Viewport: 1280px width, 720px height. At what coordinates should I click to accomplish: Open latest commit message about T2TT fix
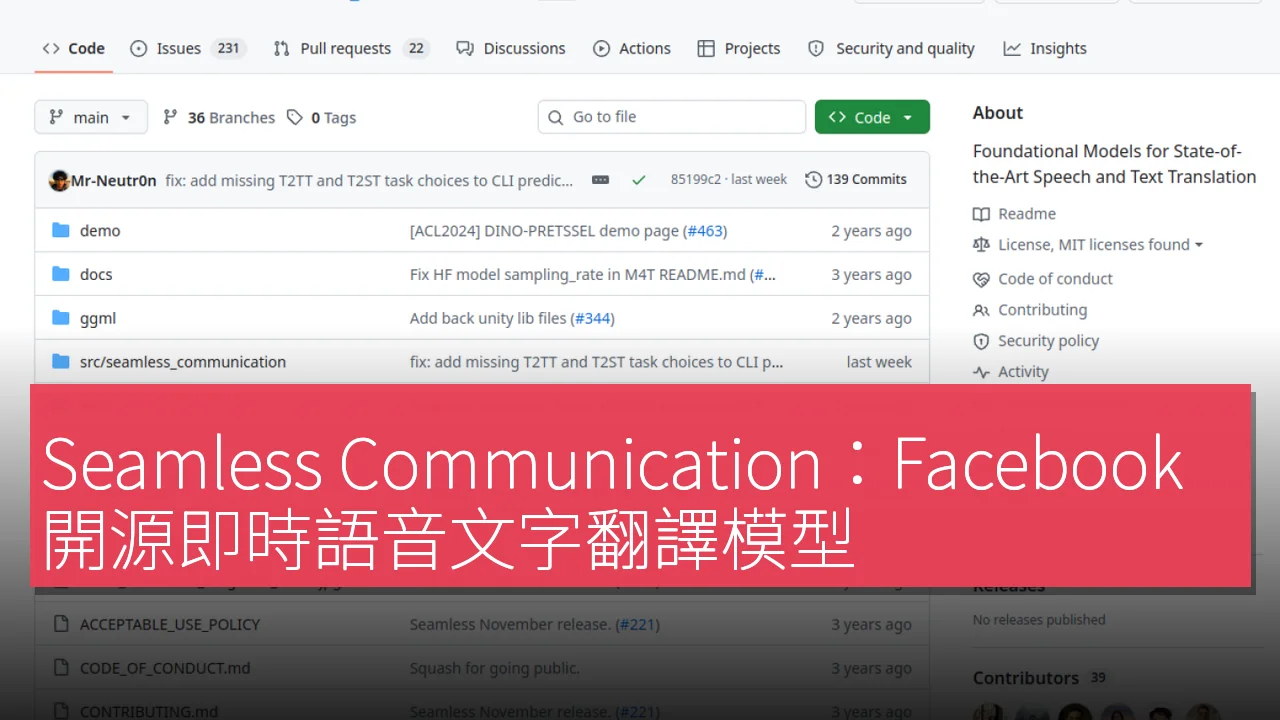369,180
